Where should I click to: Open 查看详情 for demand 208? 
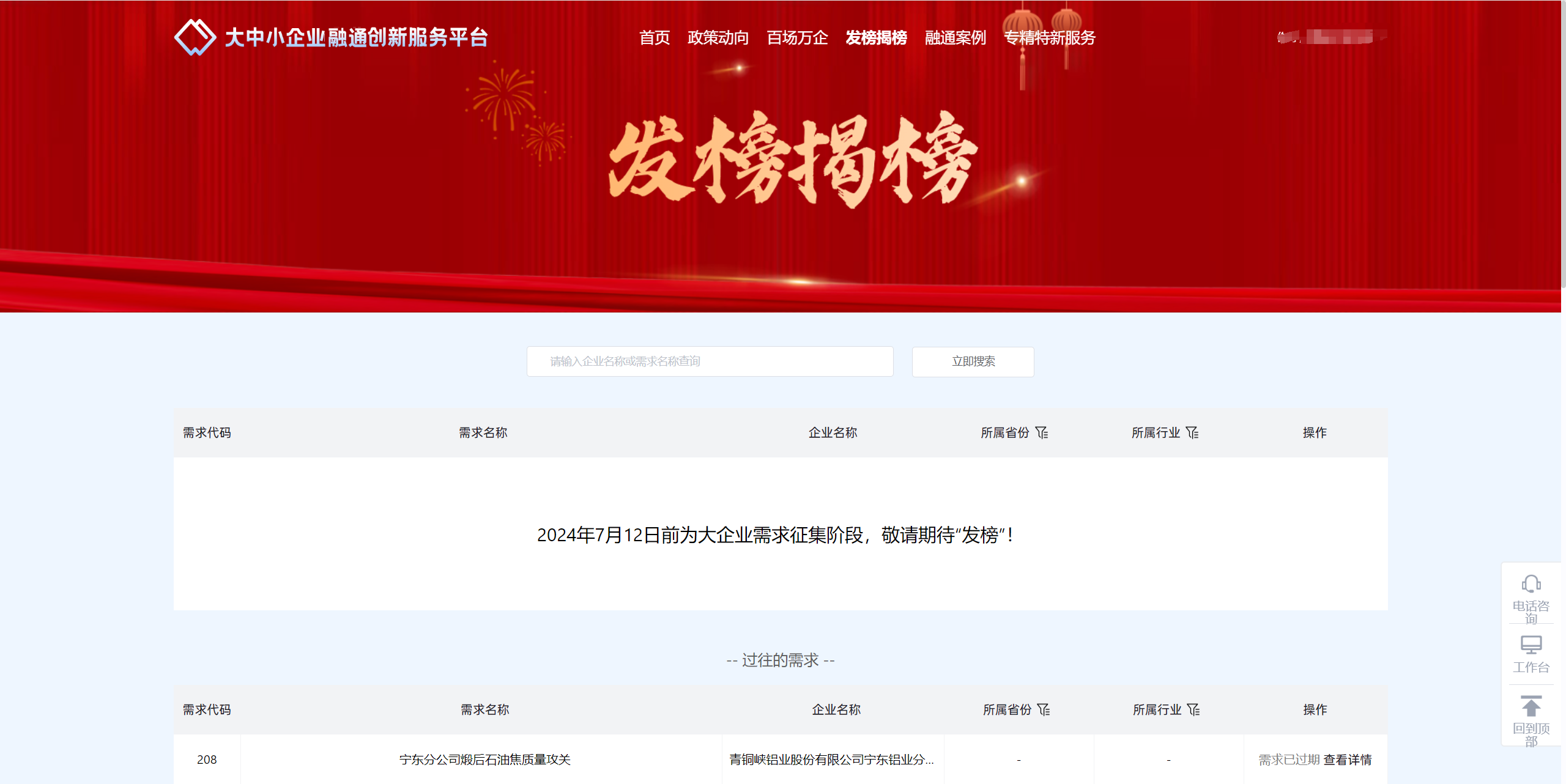[x=1348, y=760]
